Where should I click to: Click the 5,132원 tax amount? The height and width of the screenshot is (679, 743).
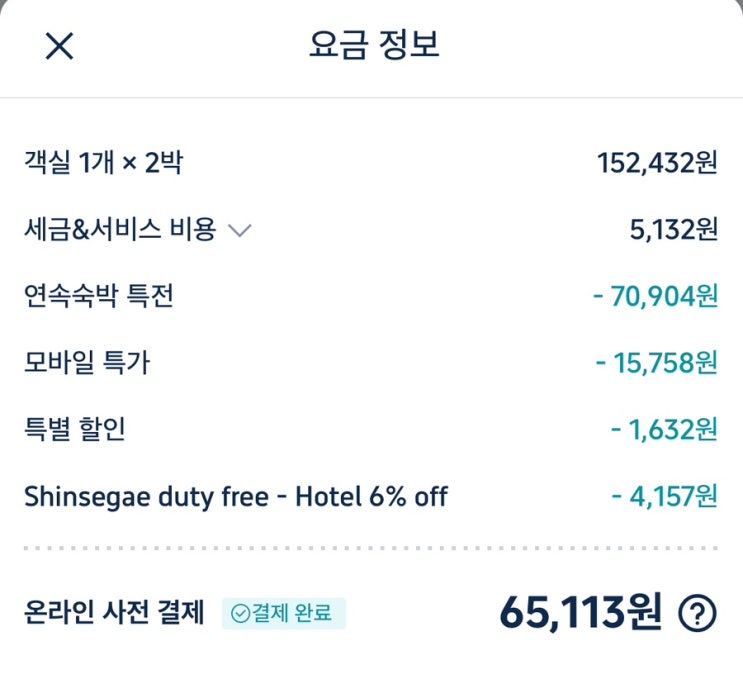coord(673,230)
